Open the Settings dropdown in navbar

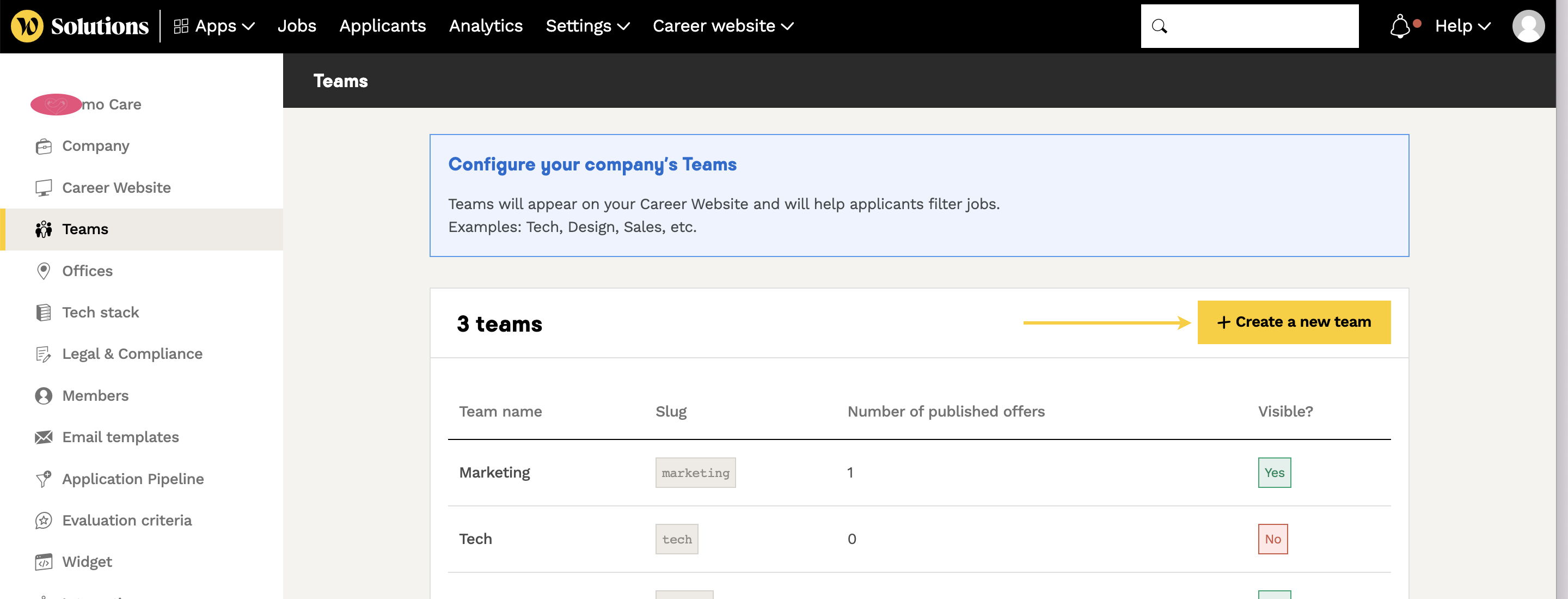tap(587, 26)
